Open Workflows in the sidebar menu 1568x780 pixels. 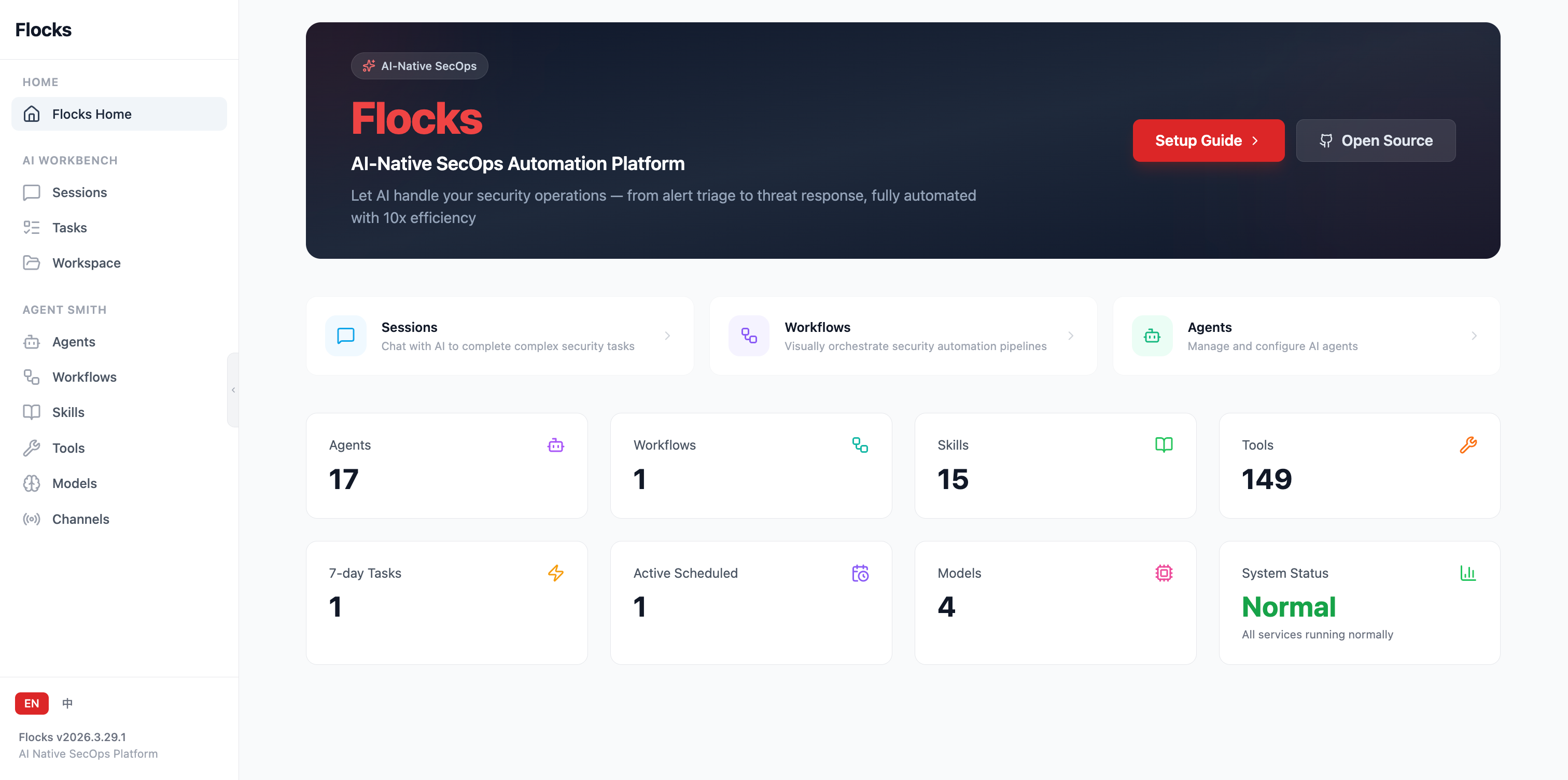84,377
